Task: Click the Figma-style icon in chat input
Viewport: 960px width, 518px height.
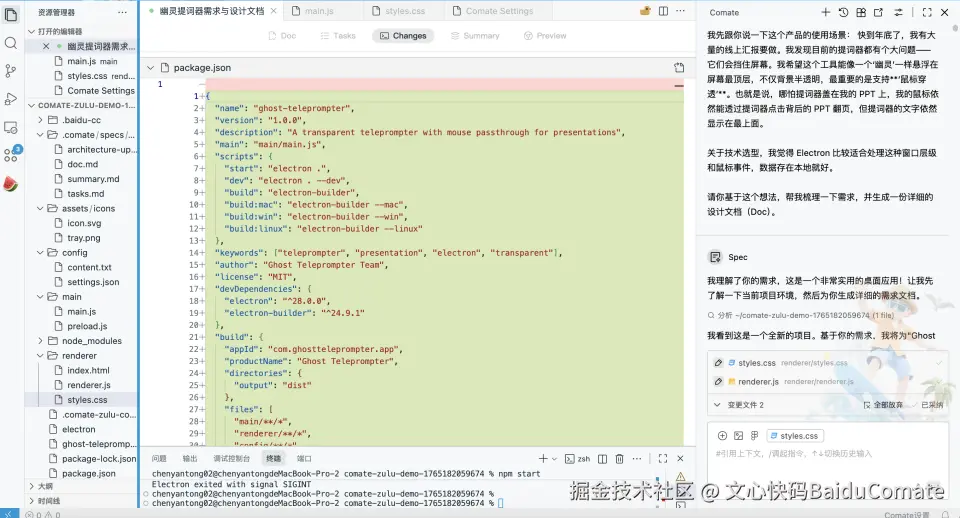Action: (x=754, y=436)
